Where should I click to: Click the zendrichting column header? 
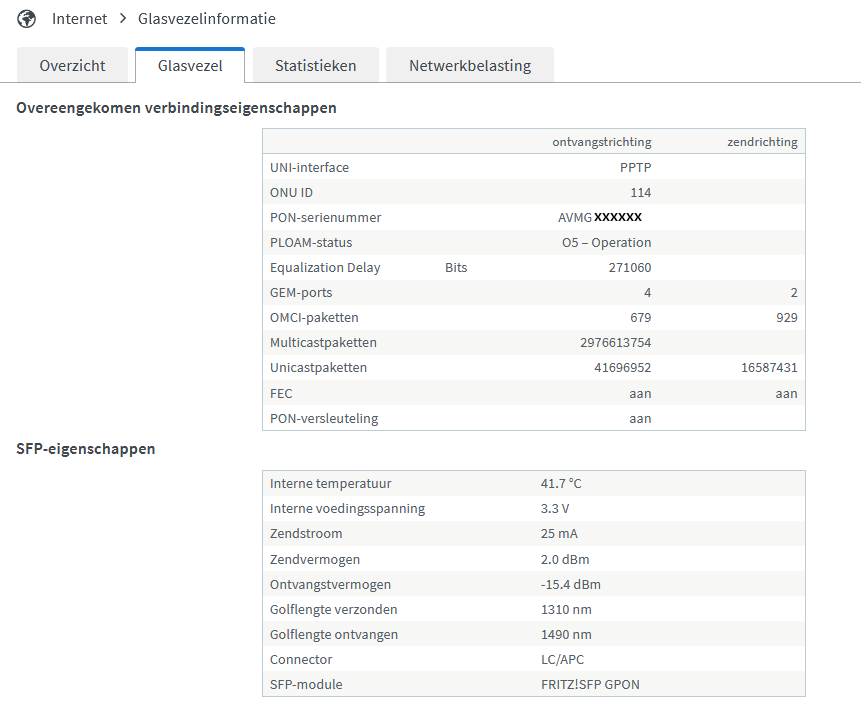763,142
